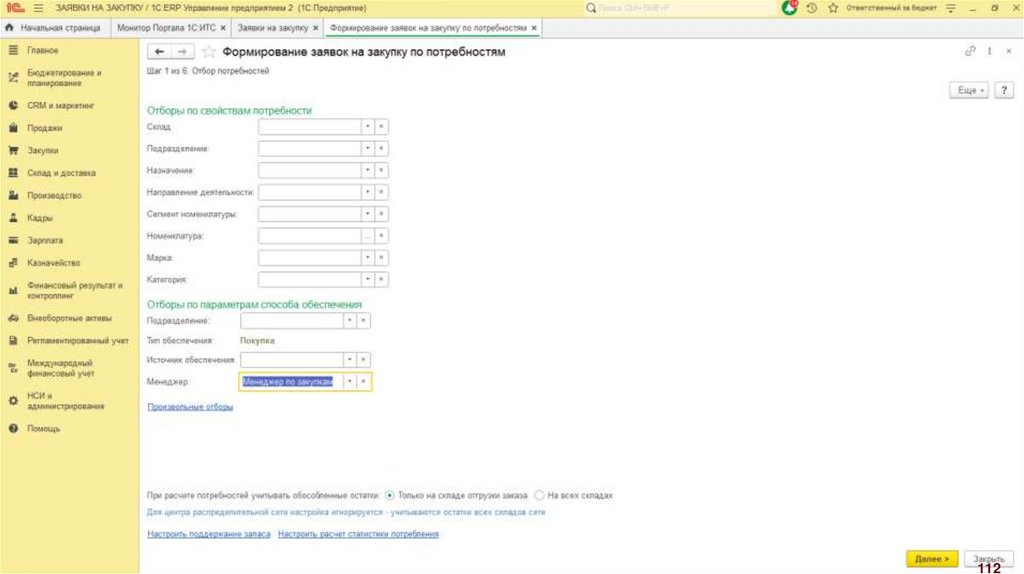Viewport: 1024px width, 574px height.
Task: Close the Заявки на закупку tab
Action: (315, 28)
